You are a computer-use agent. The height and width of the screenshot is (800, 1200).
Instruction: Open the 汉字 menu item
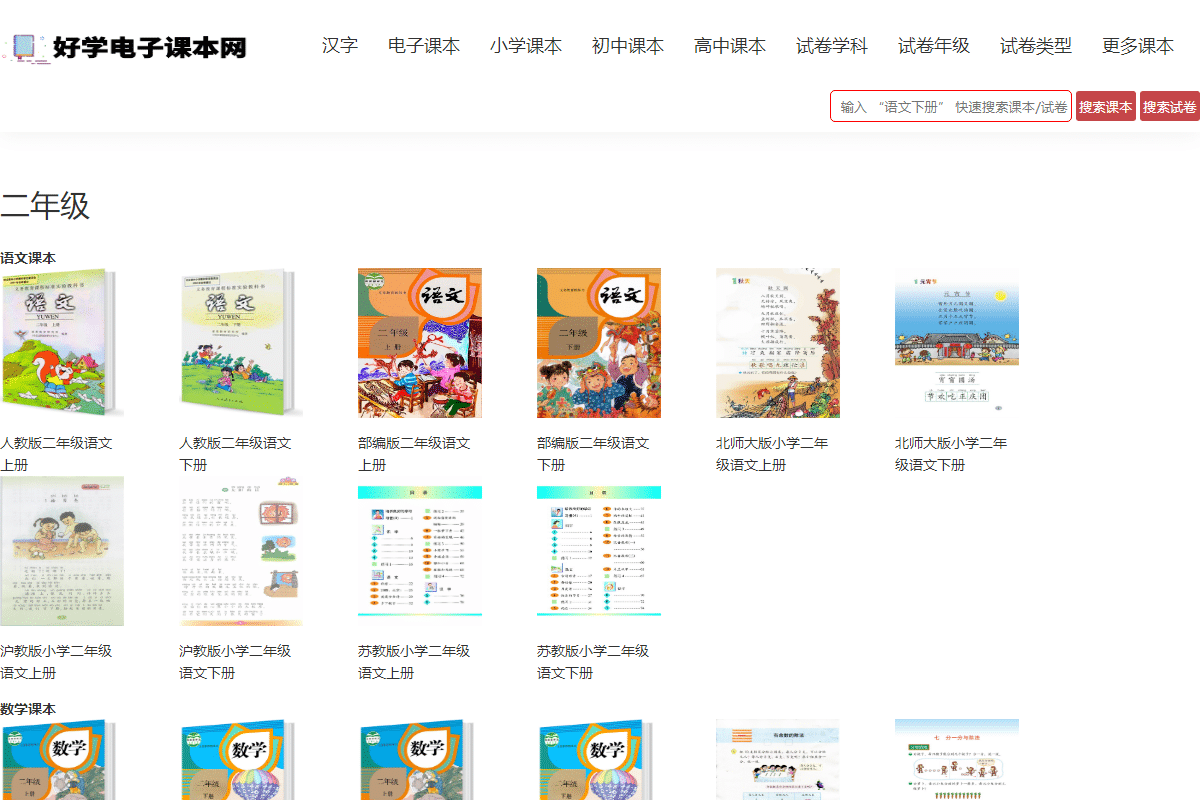[340, 46]
